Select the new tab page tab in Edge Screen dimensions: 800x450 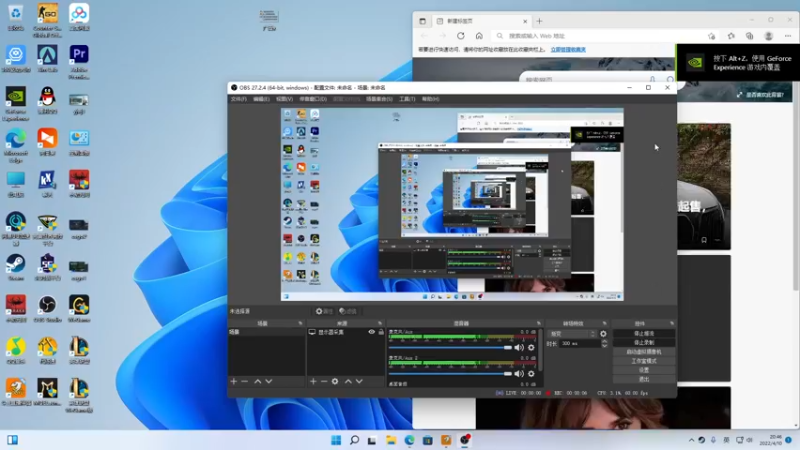(481, 21)
